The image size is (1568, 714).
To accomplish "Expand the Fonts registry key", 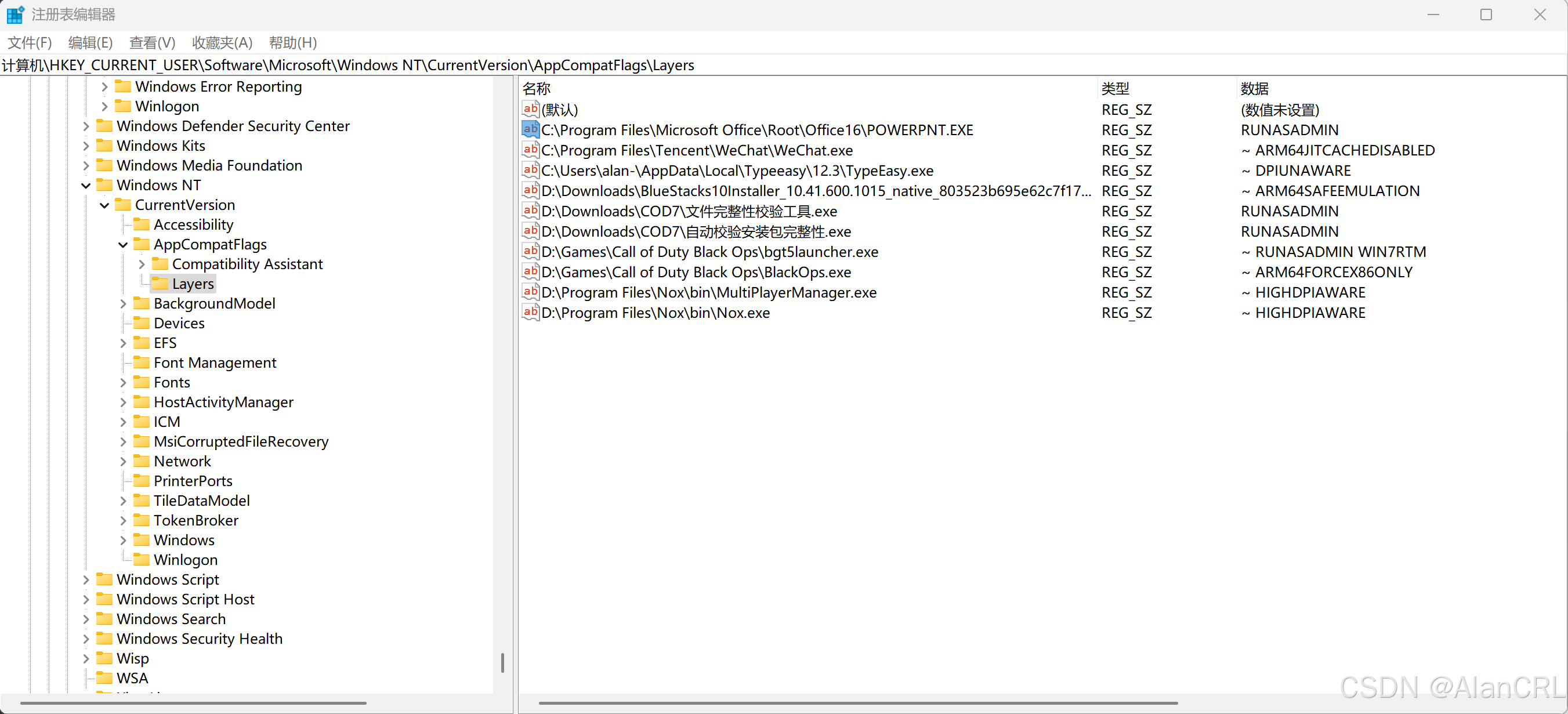I will click(x=123, y=383).
